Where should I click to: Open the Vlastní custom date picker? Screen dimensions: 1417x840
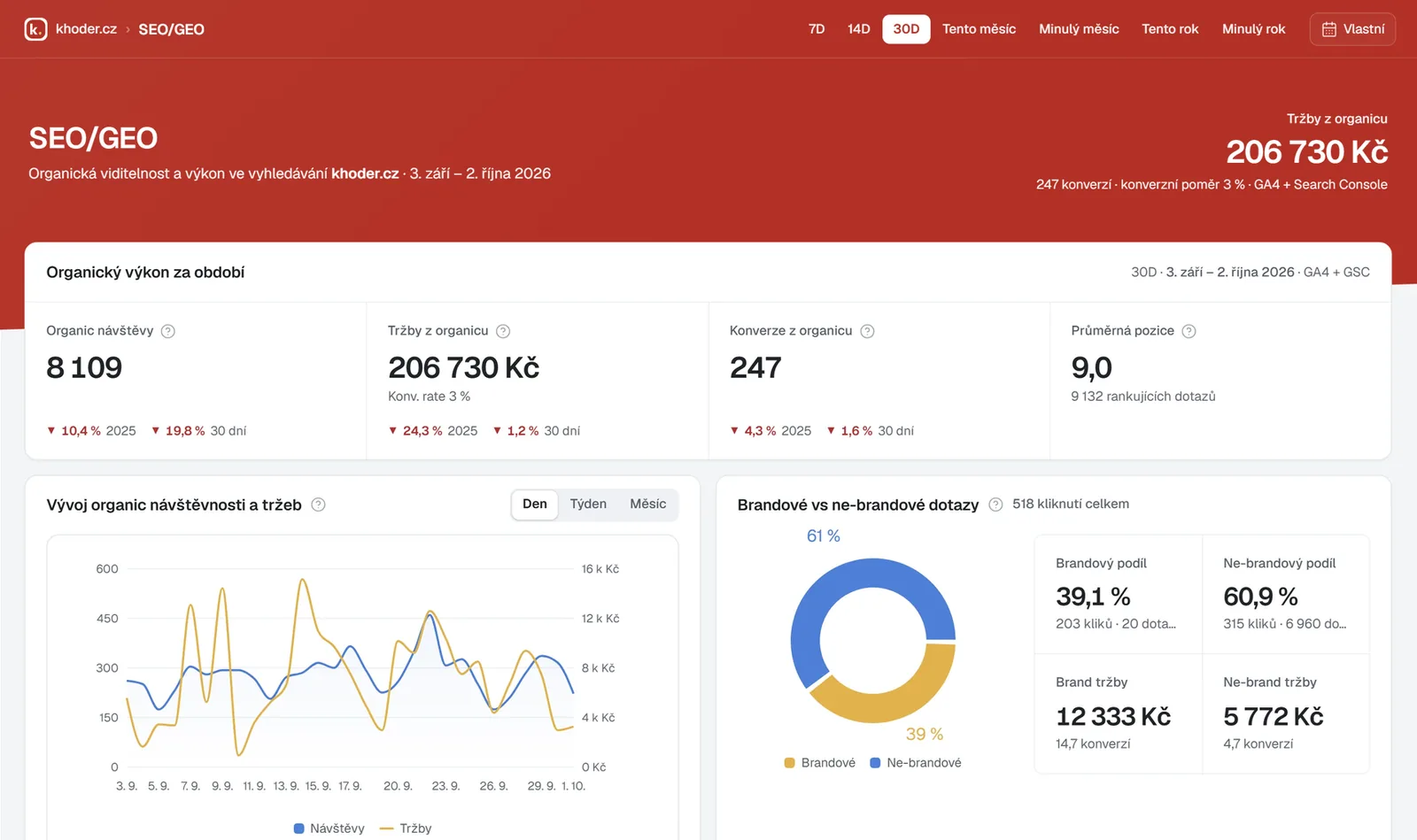point(1352,29)
